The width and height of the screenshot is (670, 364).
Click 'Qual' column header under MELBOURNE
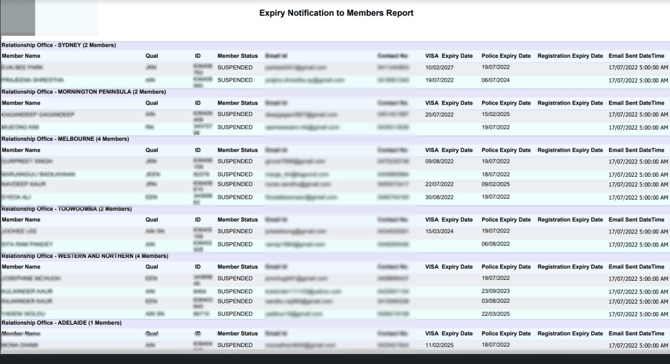click(x=152, y=150)
